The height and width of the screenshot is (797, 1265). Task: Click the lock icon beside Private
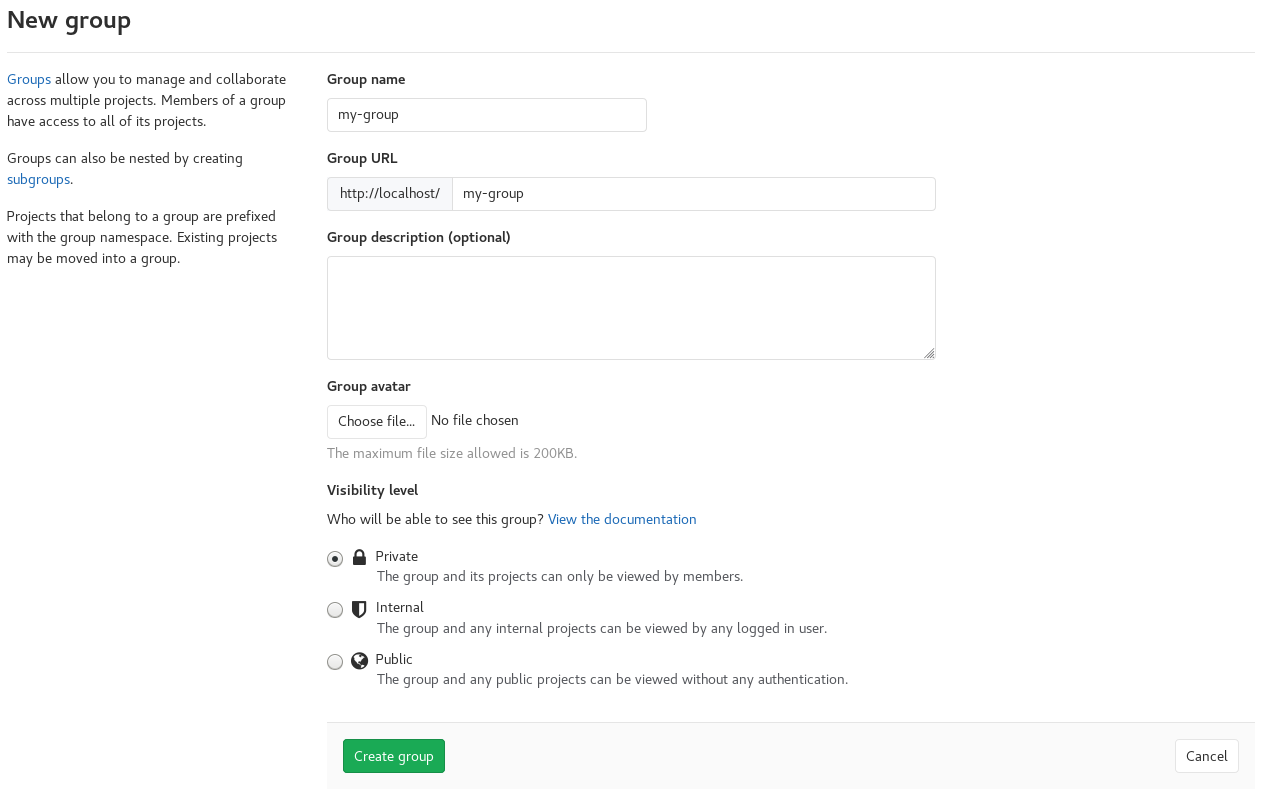point(360,557)
